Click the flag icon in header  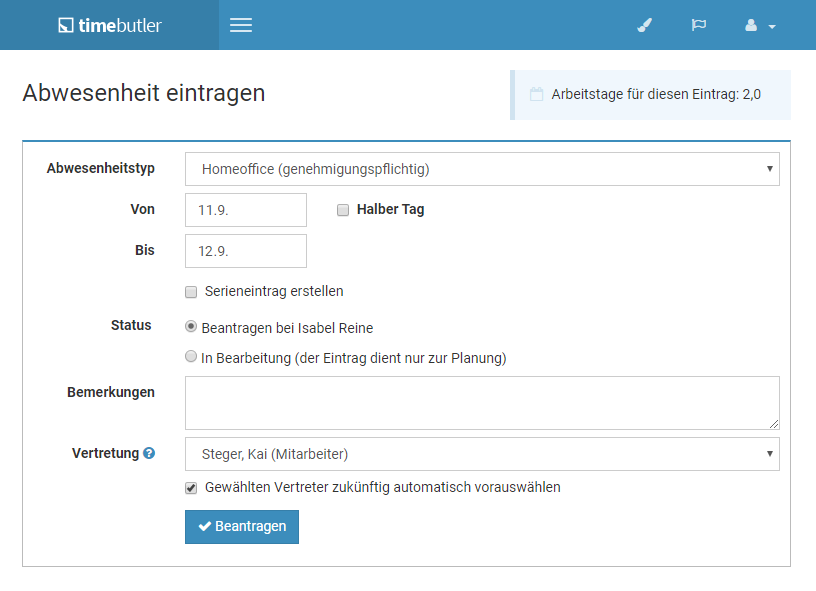(x=698, y=24)
